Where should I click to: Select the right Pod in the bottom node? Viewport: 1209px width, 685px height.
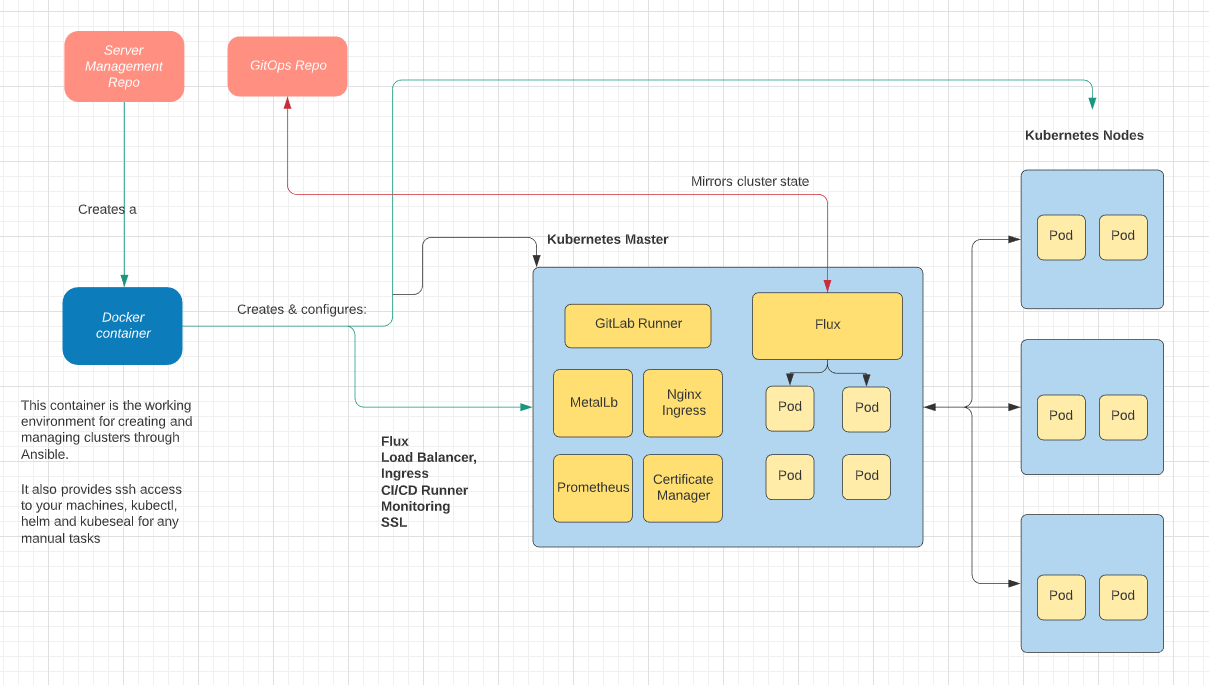pyautogui.click(x=1123, y=597)
